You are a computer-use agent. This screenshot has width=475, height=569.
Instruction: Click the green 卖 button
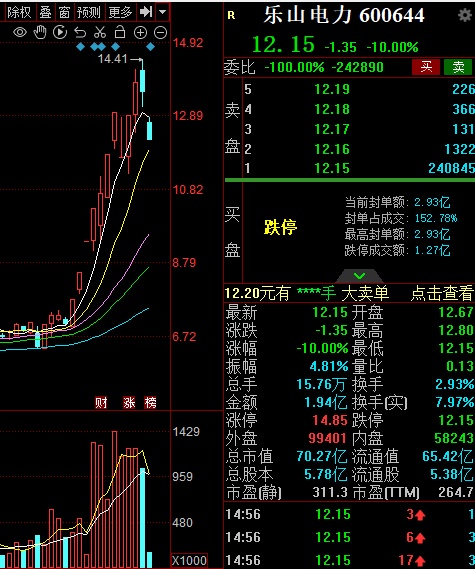coord(458,67)
